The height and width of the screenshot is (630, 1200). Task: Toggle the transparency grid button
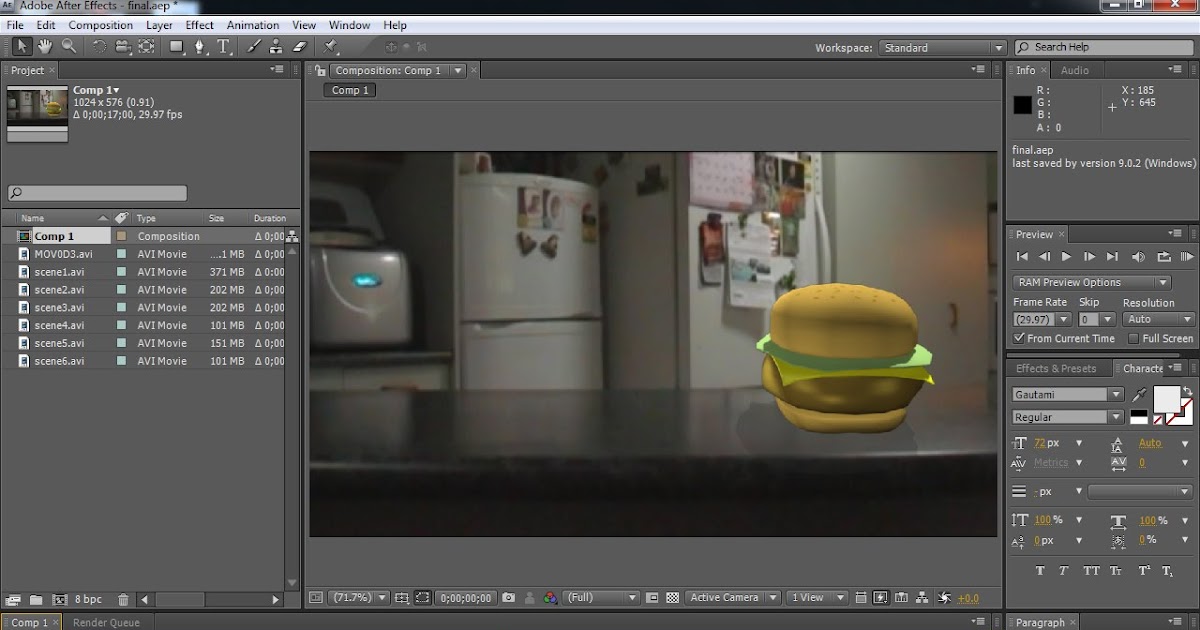pos(673,598)
